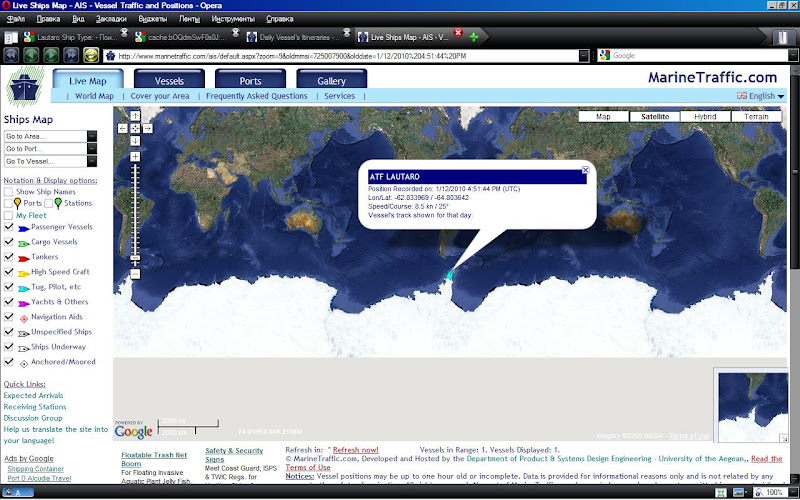This screenshot has width=800, height=500.
Task: Click the Stations green pin icon
Action: [x=58, y=204]
